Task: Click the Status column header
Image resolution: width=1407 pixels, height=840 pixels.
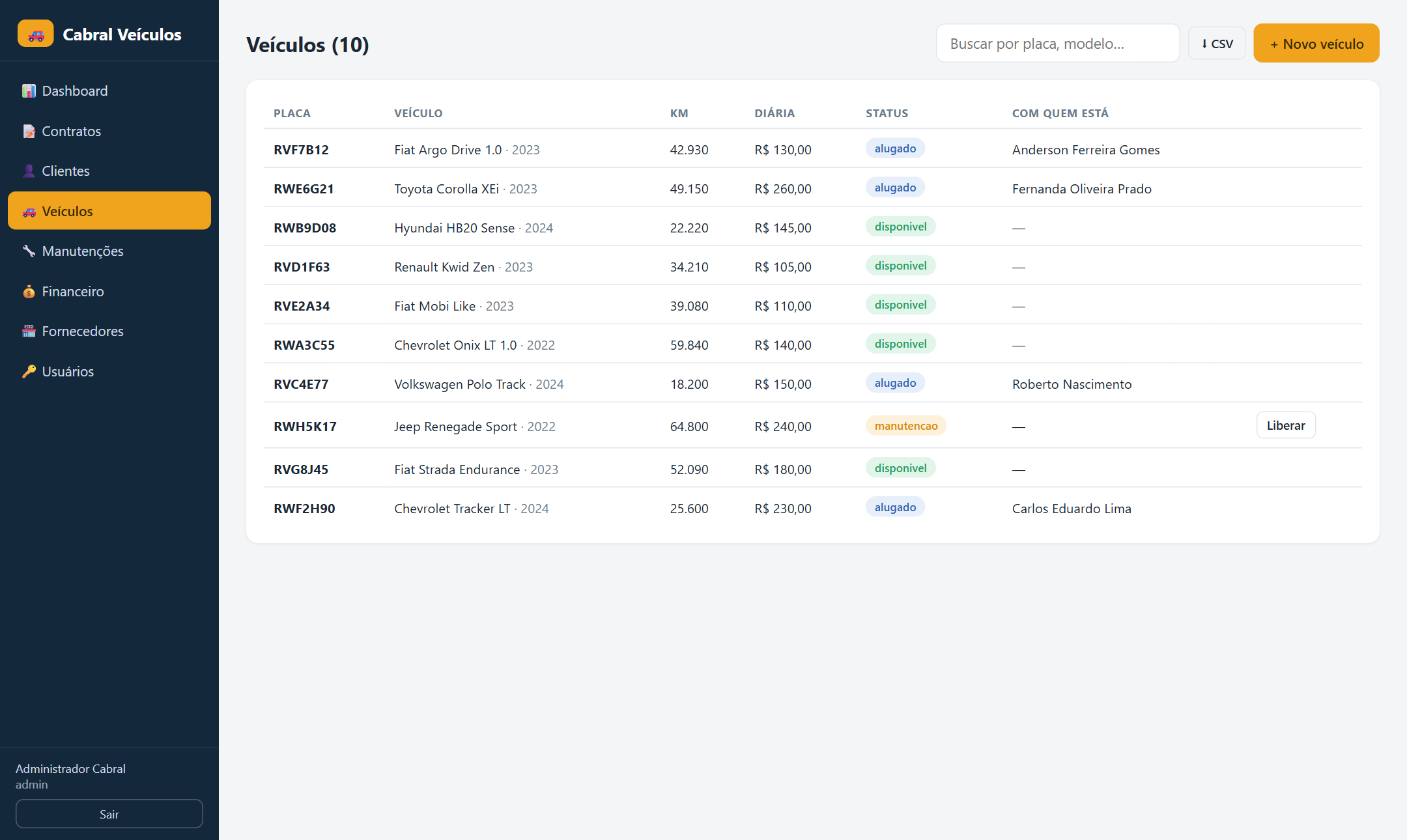Action: 887,113
